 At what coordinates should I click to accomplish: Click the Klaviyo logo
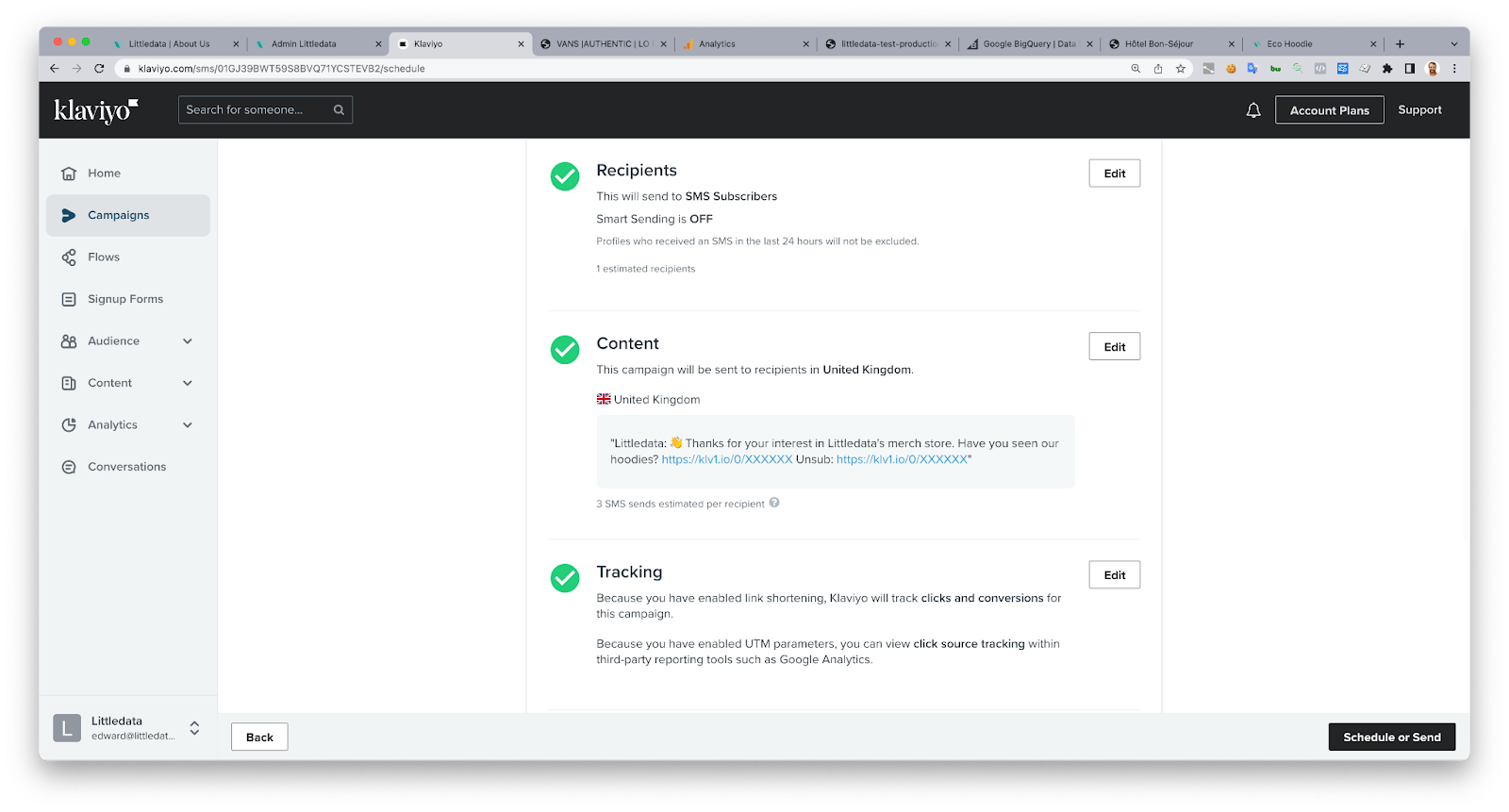click(95, 110)
